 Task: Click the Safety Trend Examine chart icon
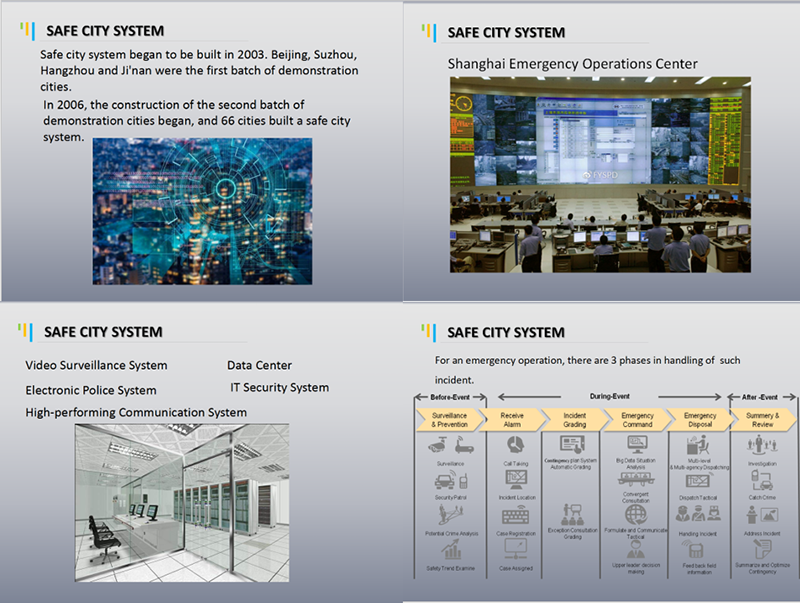tap(451, 550)
